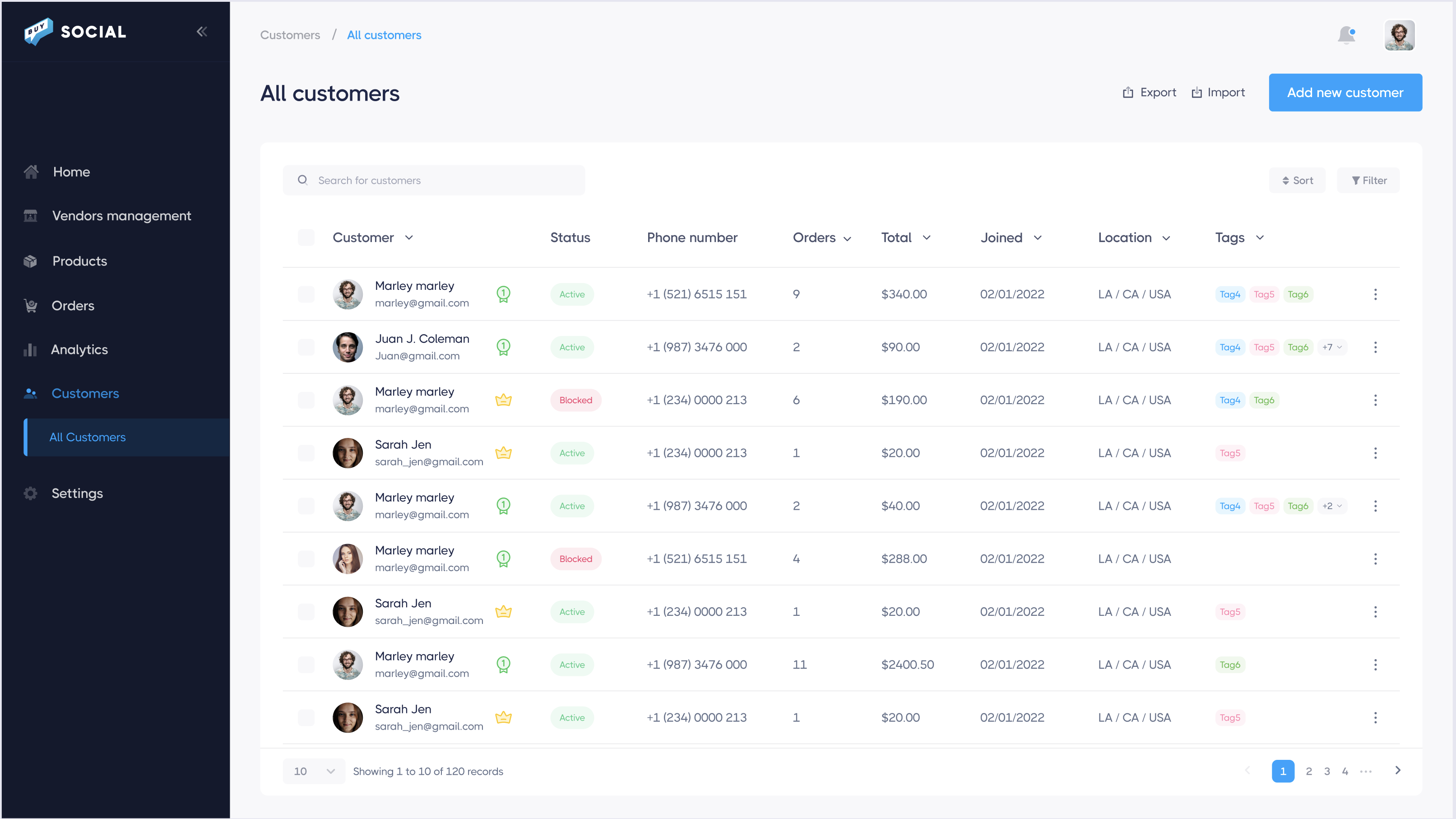
Task: Open the rows-per-page dropdown showing 10
Action: (x=313, y=771)
